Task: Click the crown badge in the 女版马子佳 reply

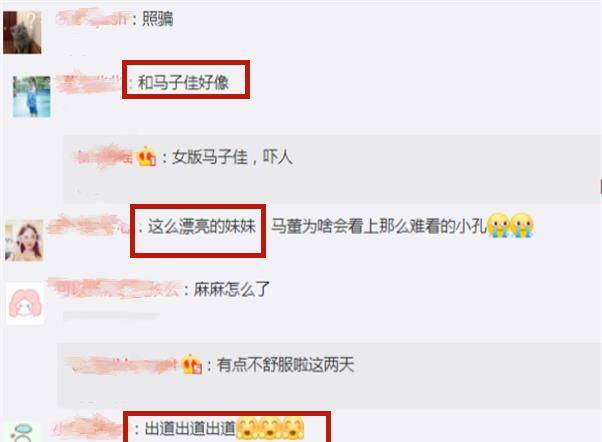Action: point(146,157)
